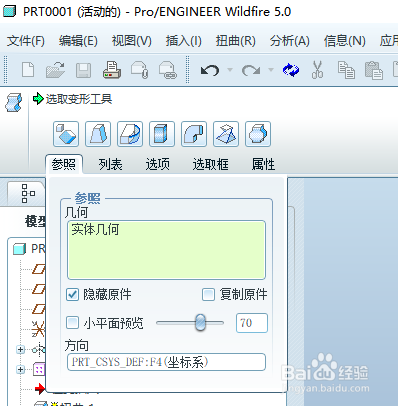This screenshot has height=406, width=398.
Task: Open the 插入(I) menu
Action: pos(184,41)
